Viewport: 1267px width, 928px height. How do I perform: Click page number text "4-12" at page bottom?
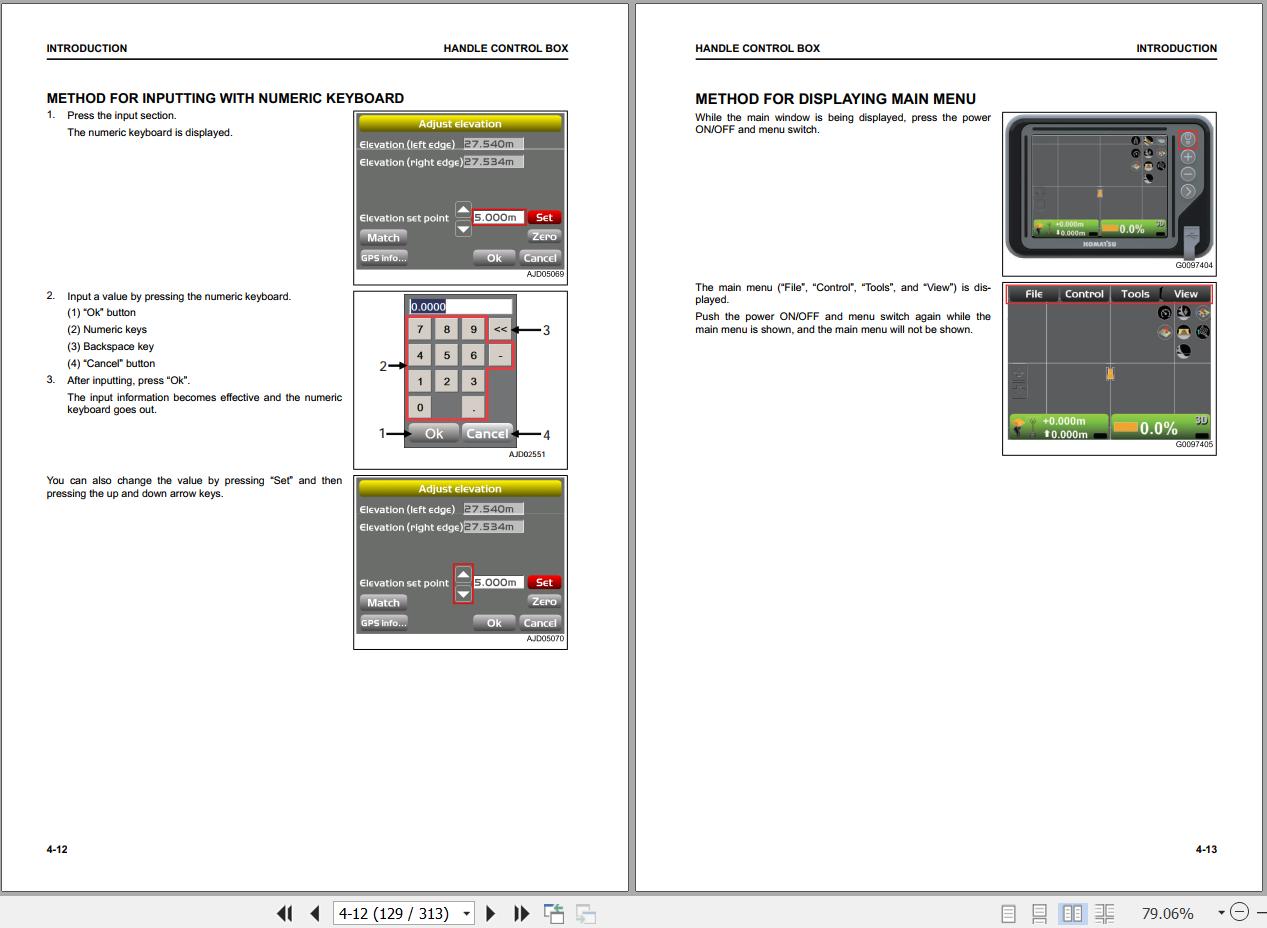(57, 849)
